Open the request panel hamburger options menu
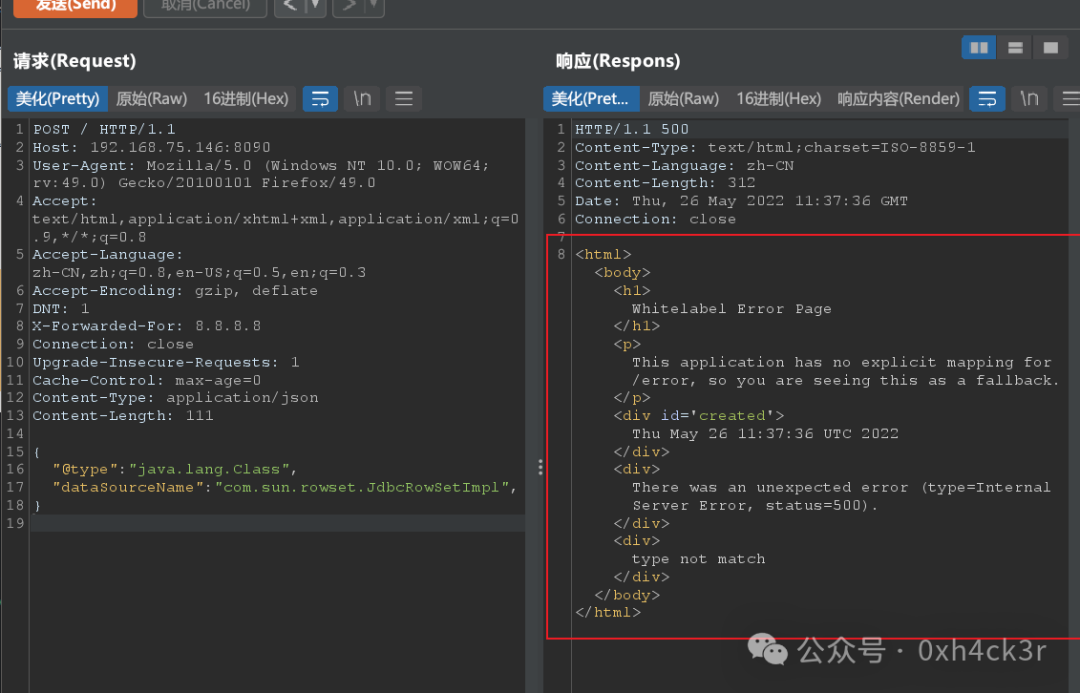Image resolution: width=1080 pixels, height=693 pixels. 404,99
